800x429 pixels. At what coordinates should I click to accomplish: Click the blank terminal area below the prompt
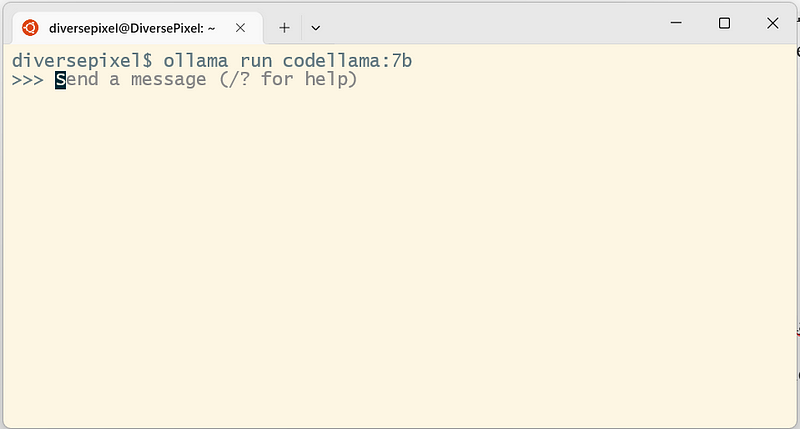click(x=398, y=255)
